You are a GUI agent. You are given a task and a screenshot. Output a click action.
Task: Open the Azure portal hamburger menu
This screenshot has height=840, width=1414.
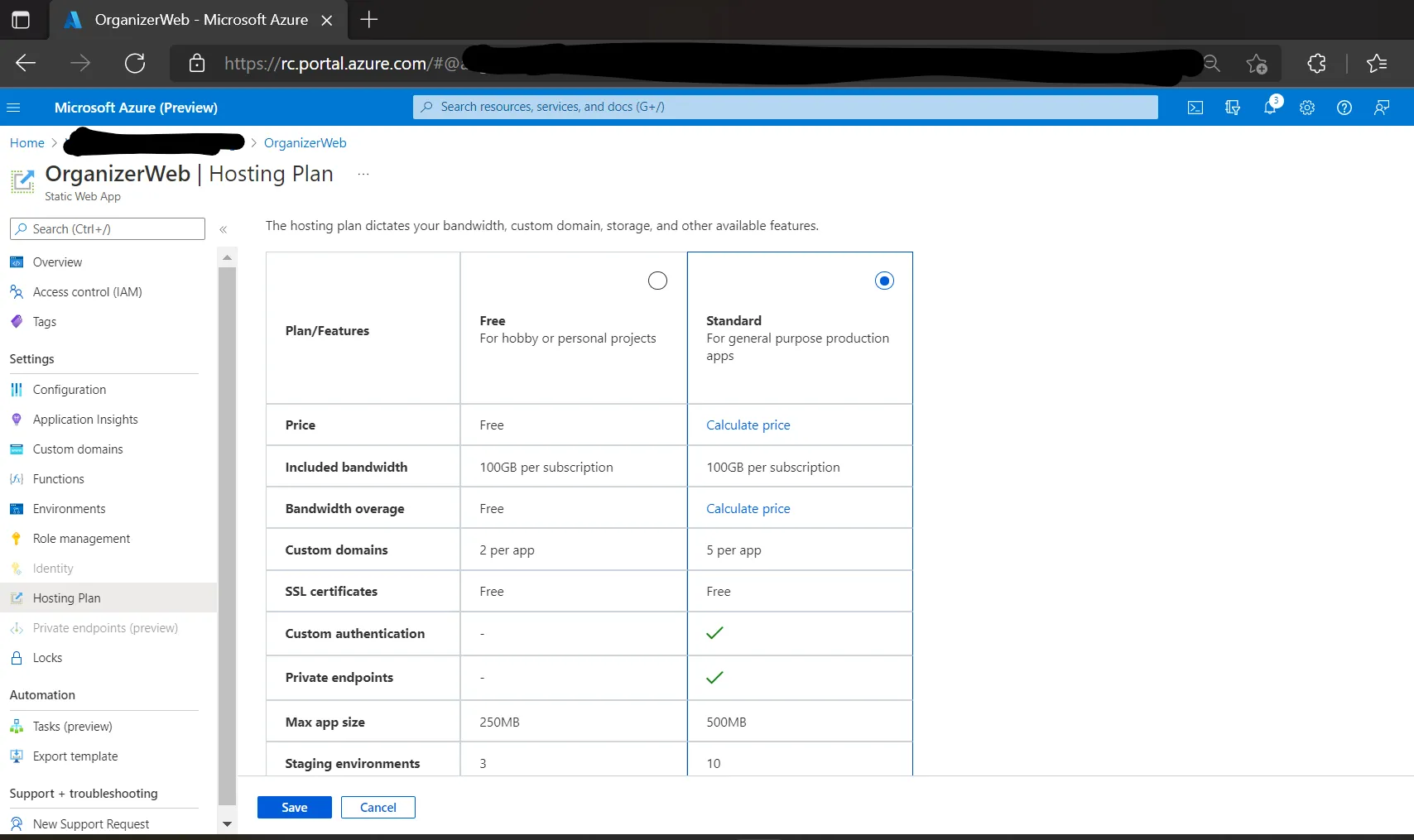pos(13,108)
